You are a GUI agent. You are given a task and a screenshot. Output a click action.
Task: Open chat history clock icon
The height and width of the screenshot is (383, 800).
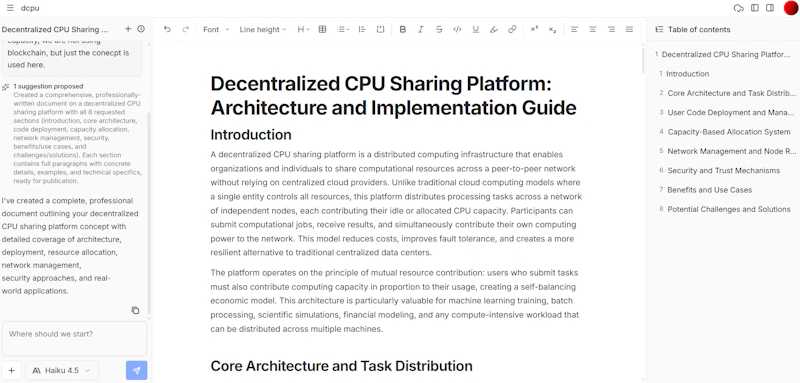[x=141, y=30]
